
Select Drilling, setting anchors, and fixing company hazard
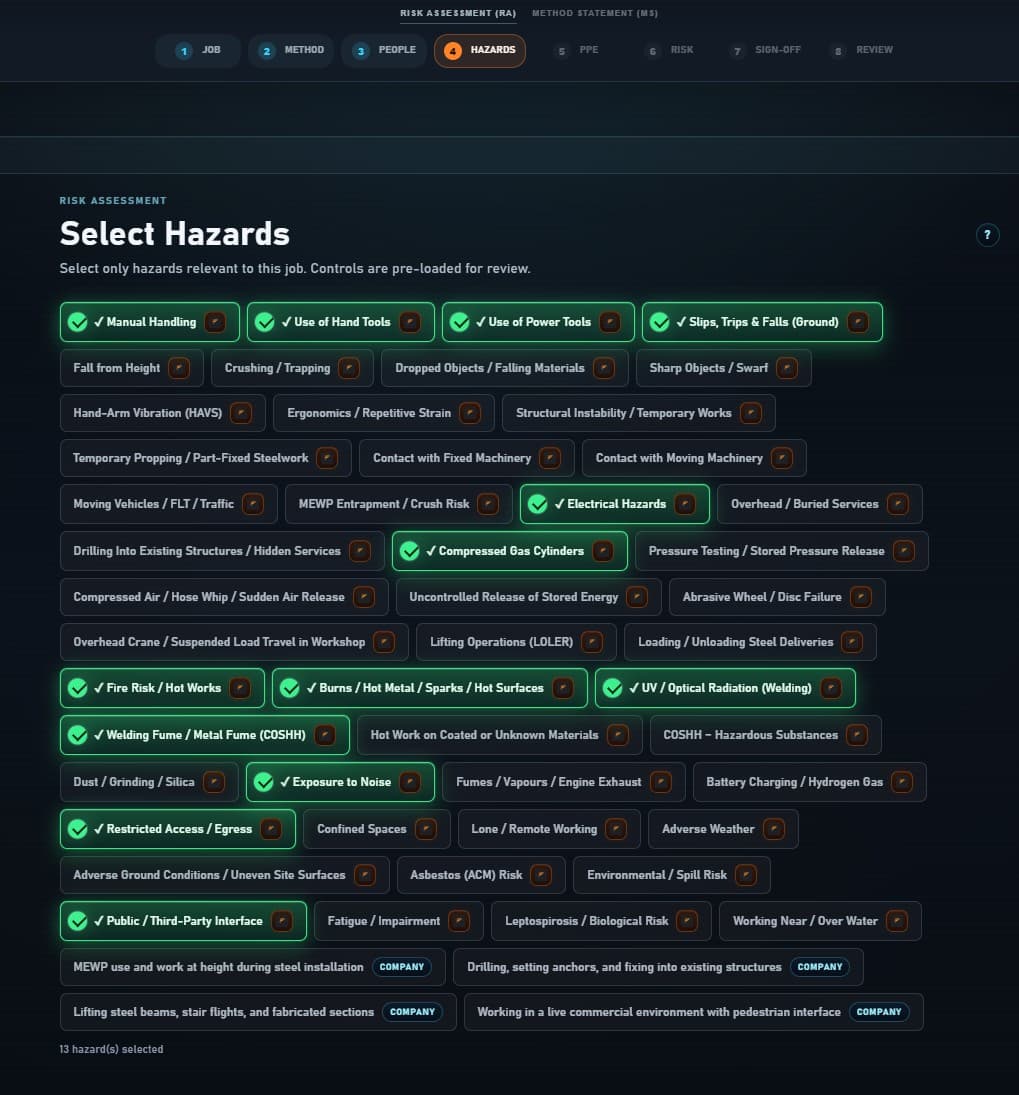(x=659, y=967)
